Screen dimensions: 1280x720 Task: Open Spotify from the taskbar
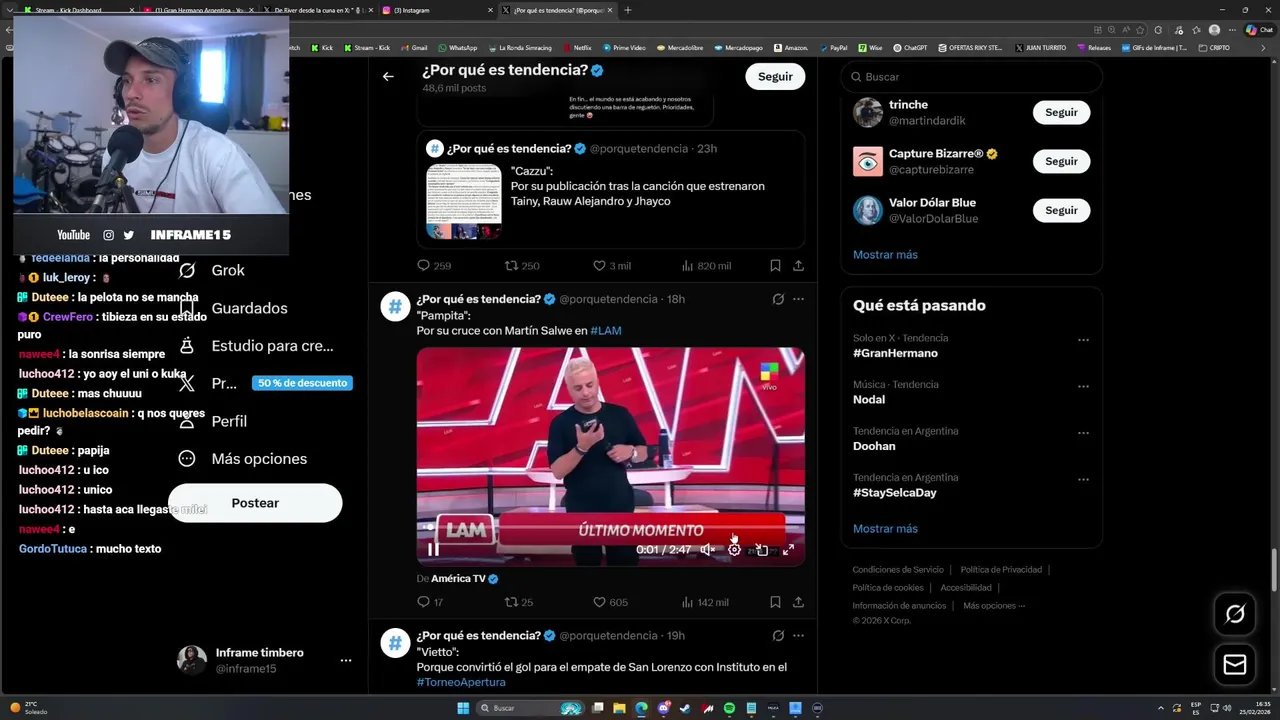click(x=729, y=708)
